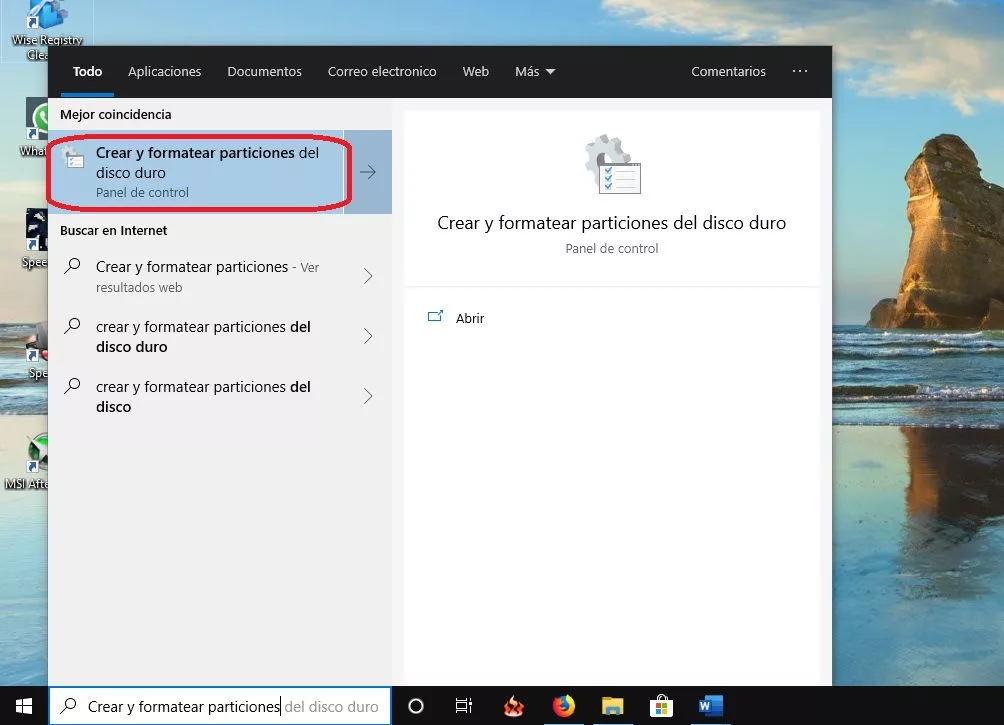Open Microsoft Store from the taskbar
Viewport: 1004px width, 725px height.
coord(661,706)
